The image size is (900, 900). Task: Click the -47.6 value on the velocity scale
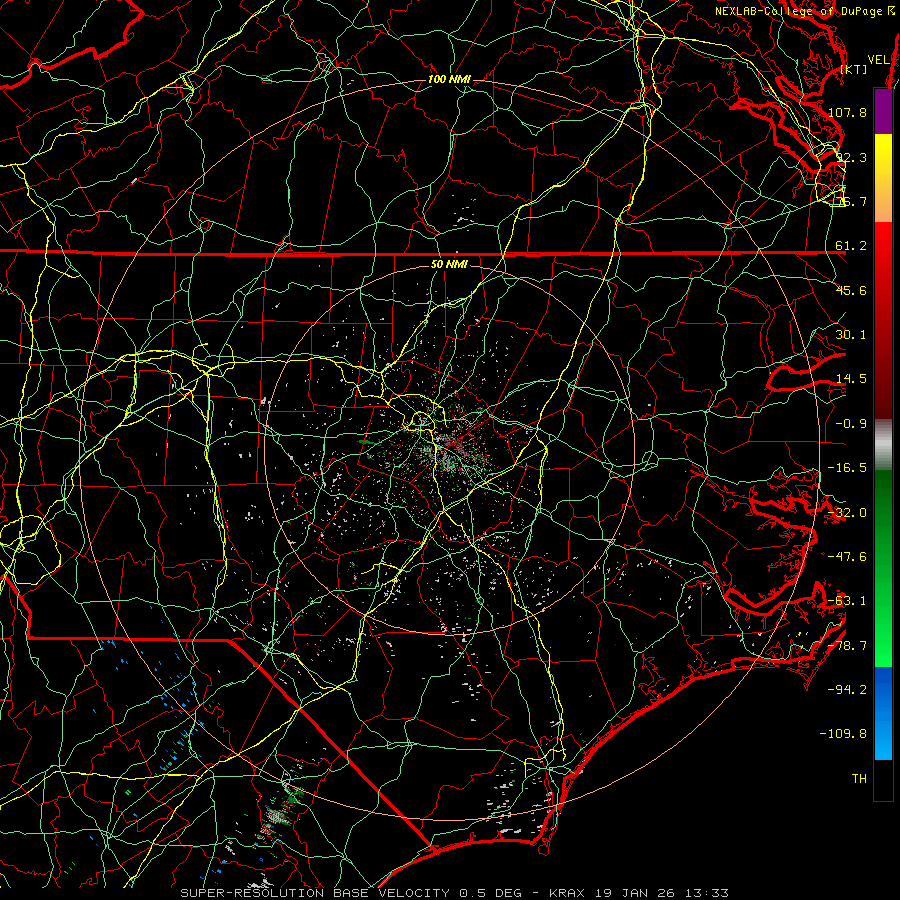tap(847, 557)
